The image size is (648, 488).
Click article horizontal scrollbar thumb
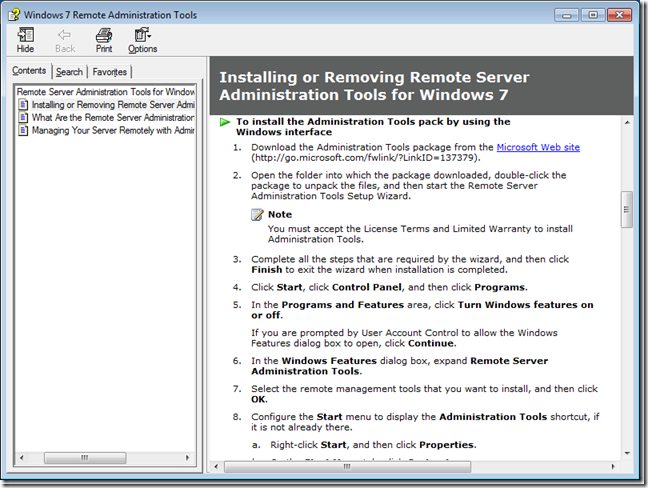[x=347, y=467]
